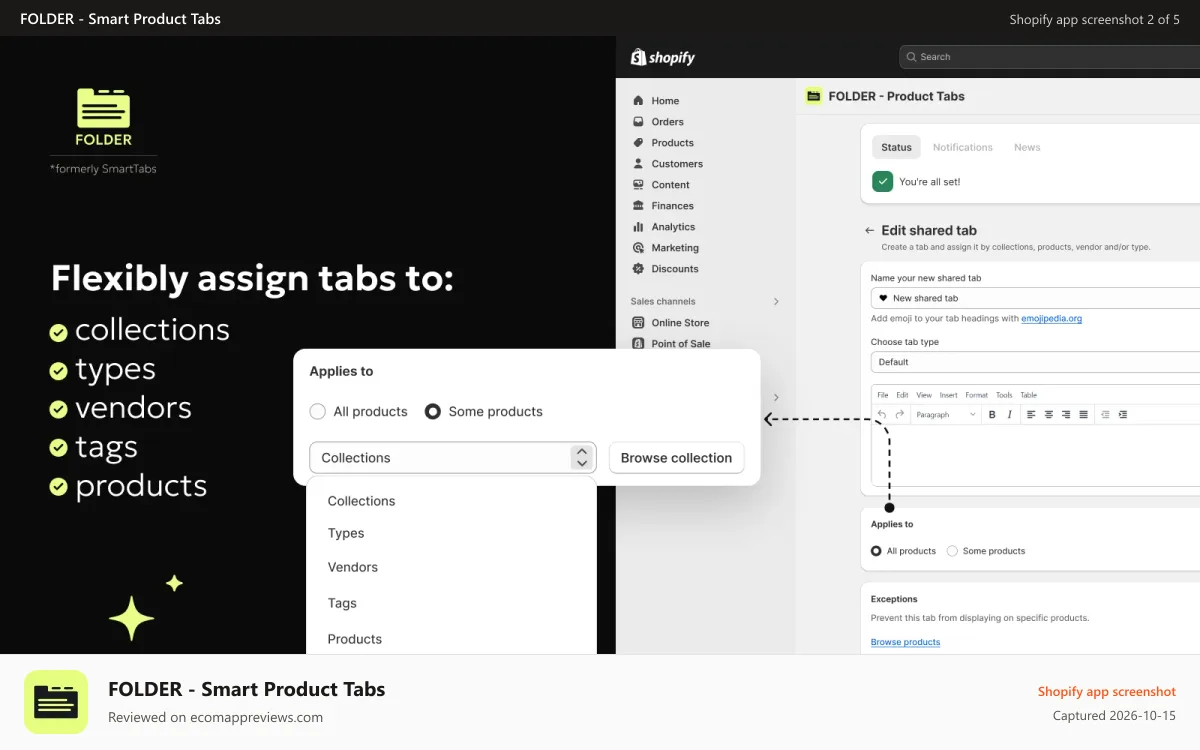Click the New shared tab name field
1200x750 pixels.
(x=1035, y=298)
